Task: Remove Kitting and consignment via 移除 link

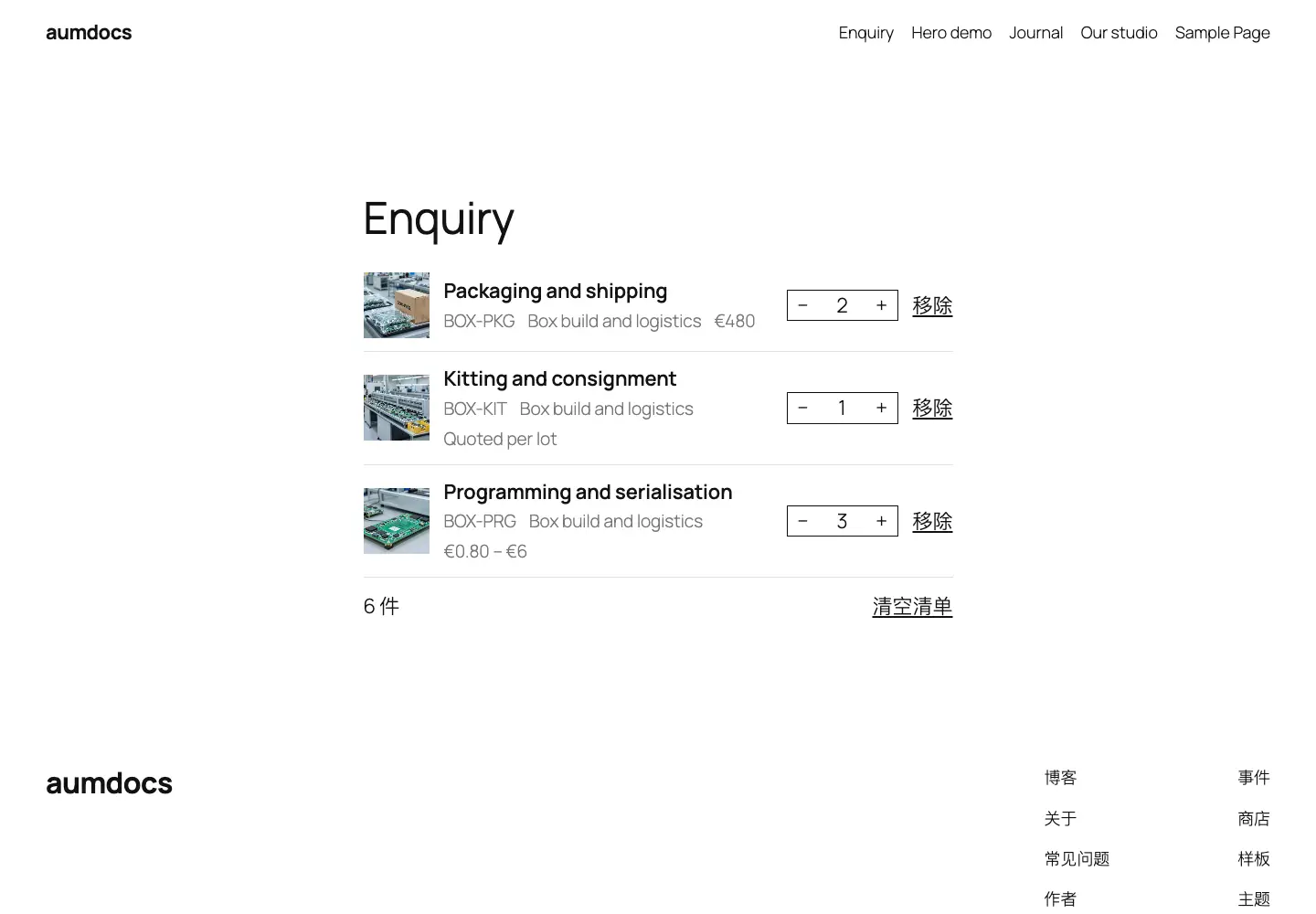Action: (932, 408)
